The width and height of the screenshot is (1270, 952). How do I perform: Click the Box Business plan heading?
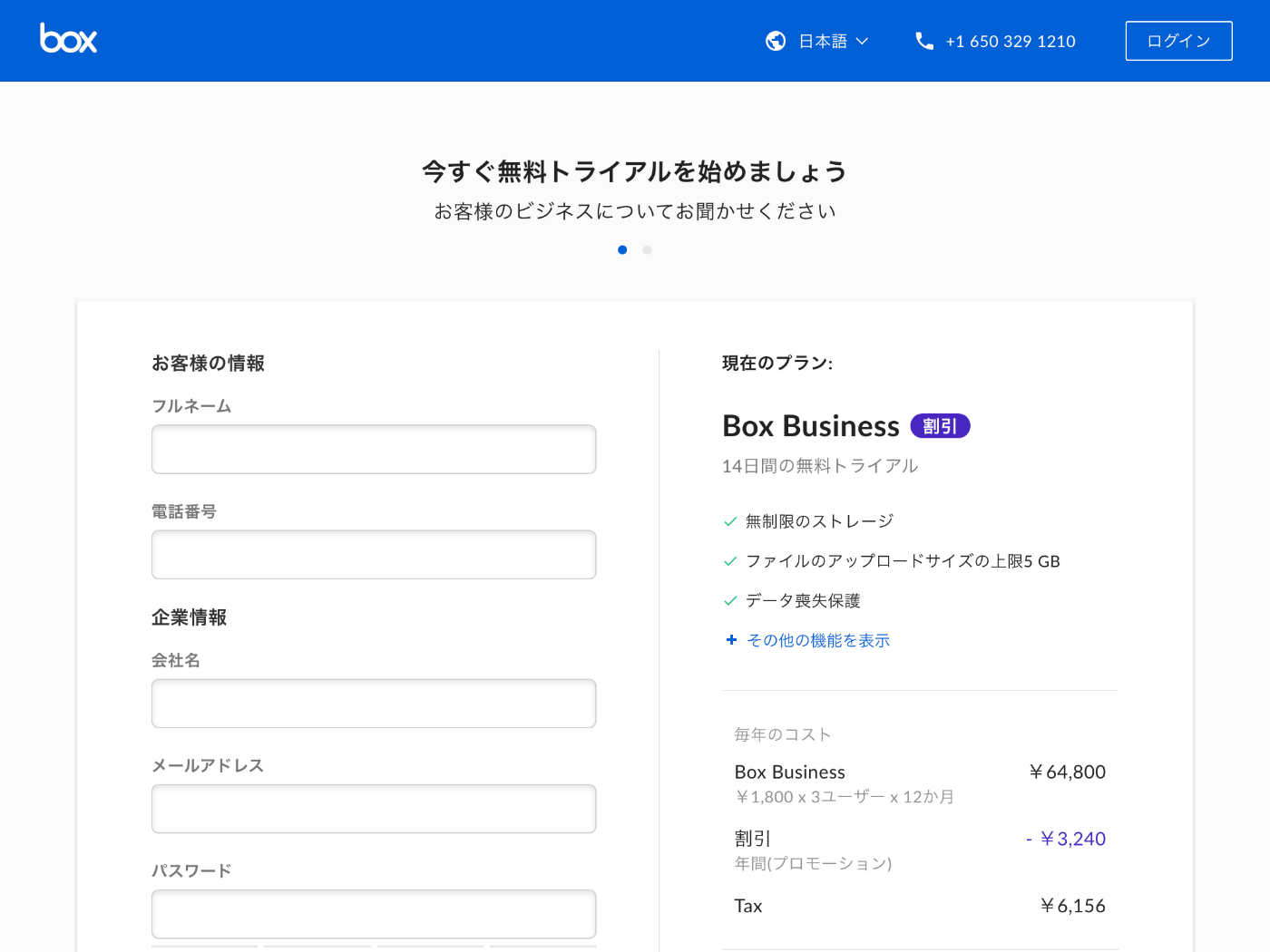[811, 426]
